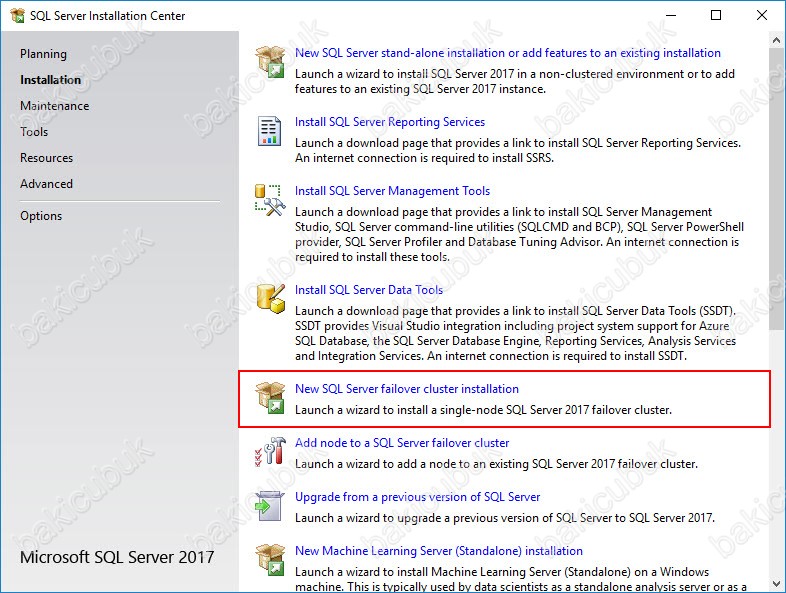Viewport: 786px width, 593px height.
Task: Click the Machine Learning Server box icon
Action: coord(271,560)
